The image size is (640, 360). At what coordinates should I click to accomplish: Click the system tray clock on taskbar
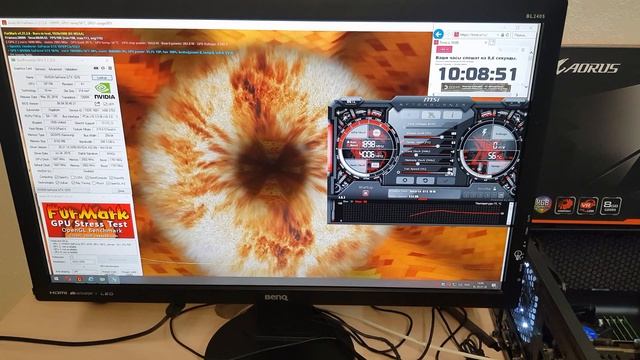(481, 284)
